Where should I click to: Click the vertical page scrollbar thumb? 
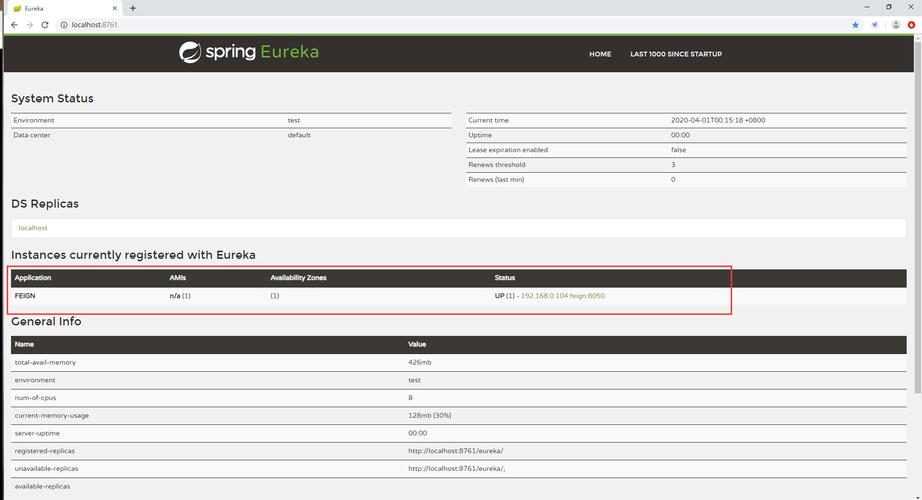point(917,216)
